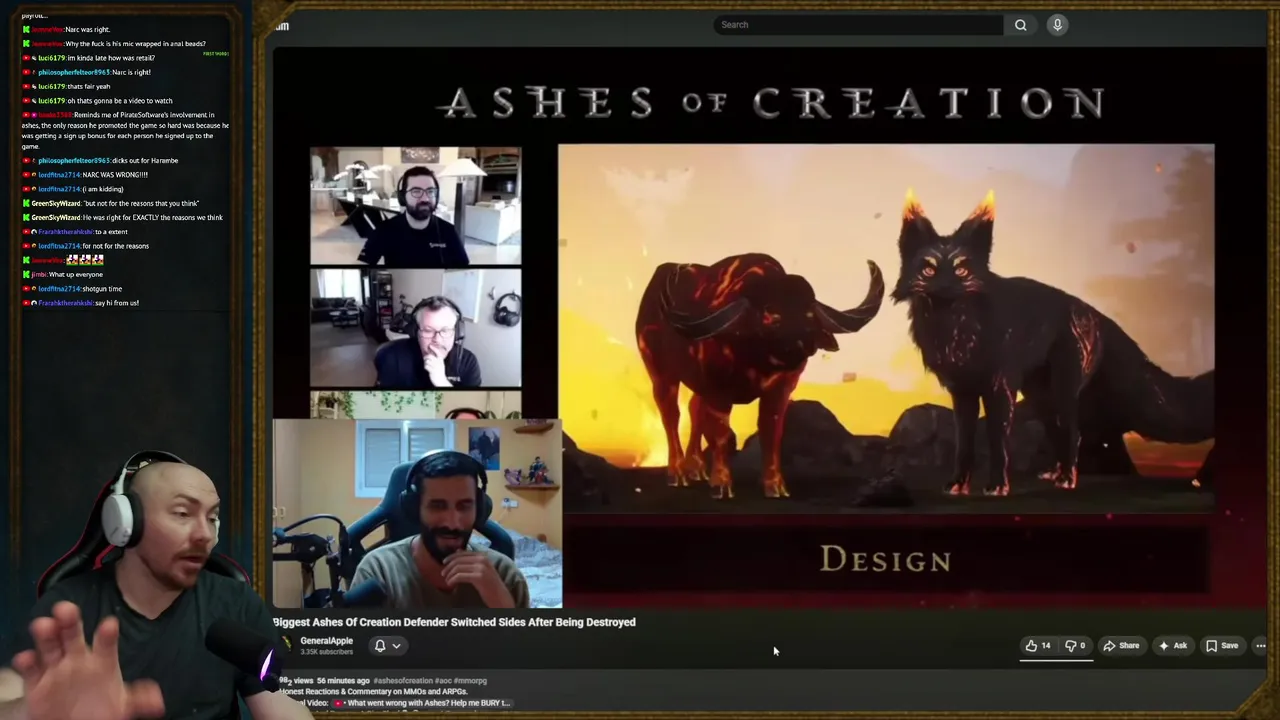
Task: Click the Ask button
Action: 1173,646
